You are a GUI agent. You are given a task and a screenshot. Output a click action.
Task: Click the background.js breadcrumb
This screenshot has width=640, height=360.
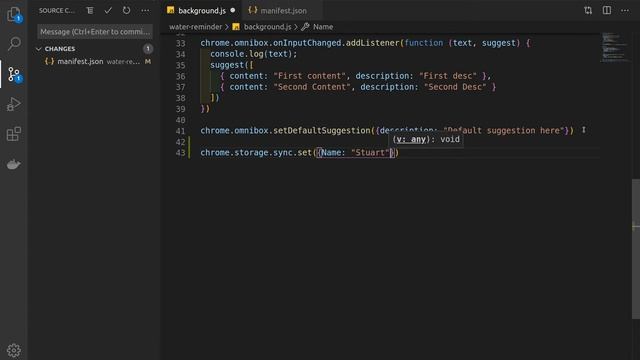(267, 27)
